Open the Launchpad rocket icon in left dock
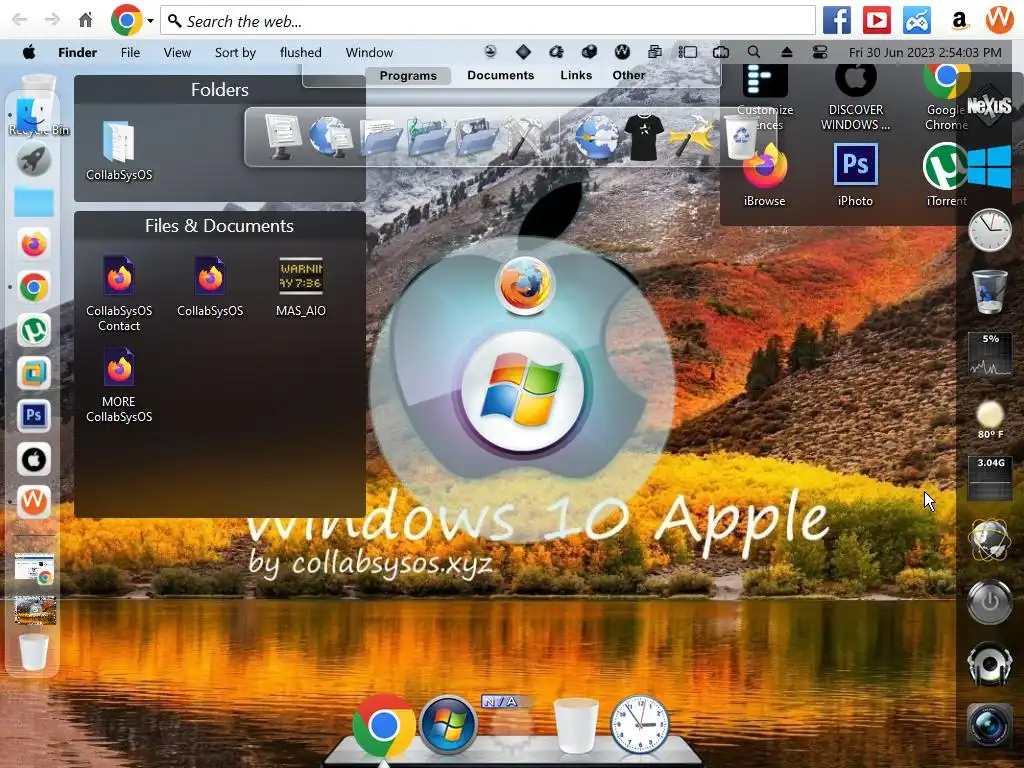Screen dimensions: 1024x768 pos(33,159)
